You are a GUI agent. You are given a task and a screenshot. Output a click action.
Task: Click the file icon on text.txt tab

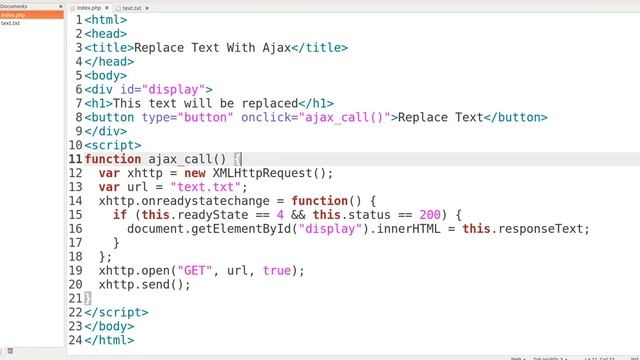pos(118,8)
